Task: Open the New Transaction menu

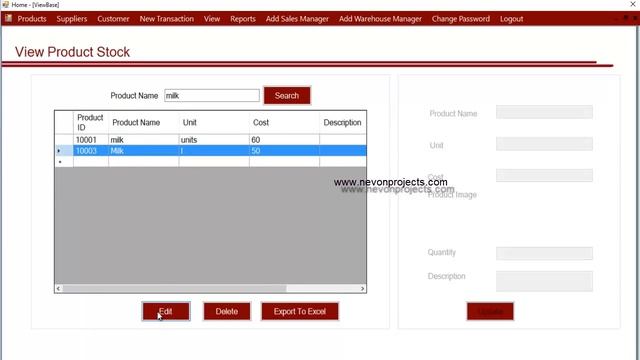Action: 167,19
